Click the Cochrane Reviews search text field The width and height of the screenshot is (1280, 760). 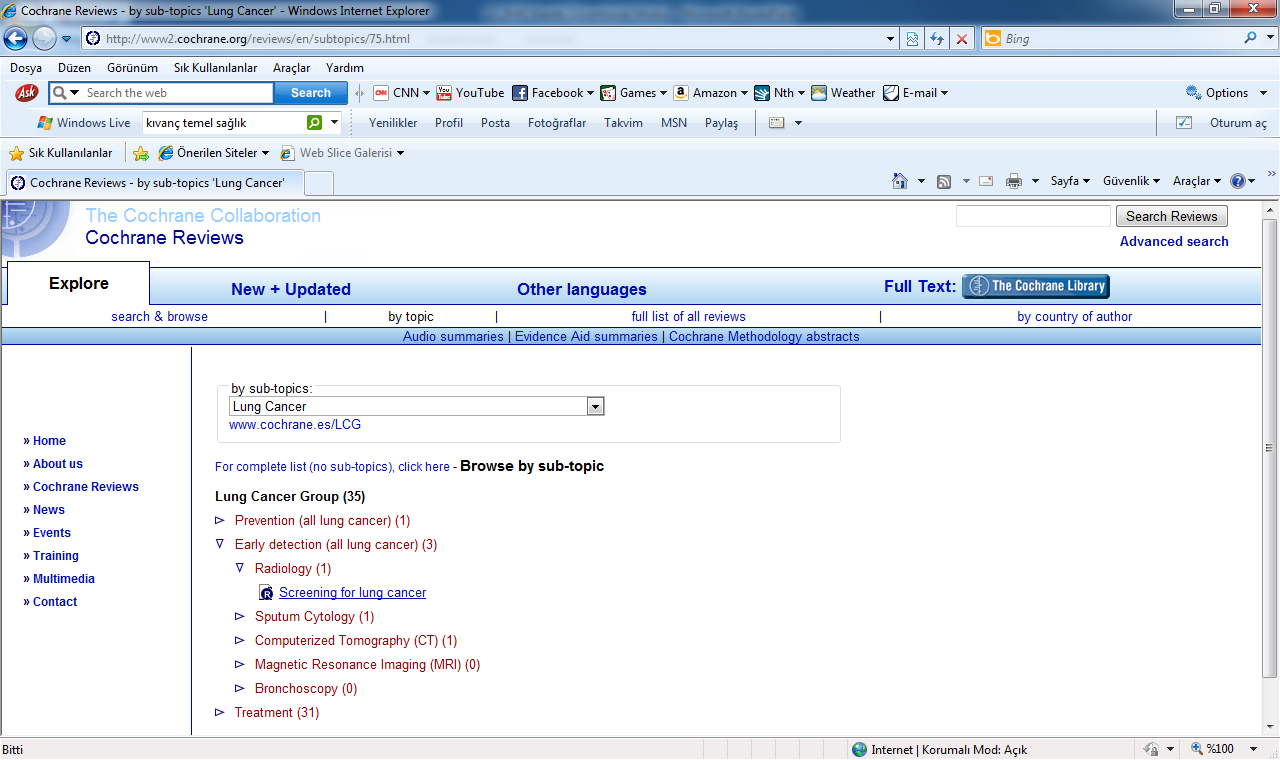pyautogui.click(x=1033, y=216)
